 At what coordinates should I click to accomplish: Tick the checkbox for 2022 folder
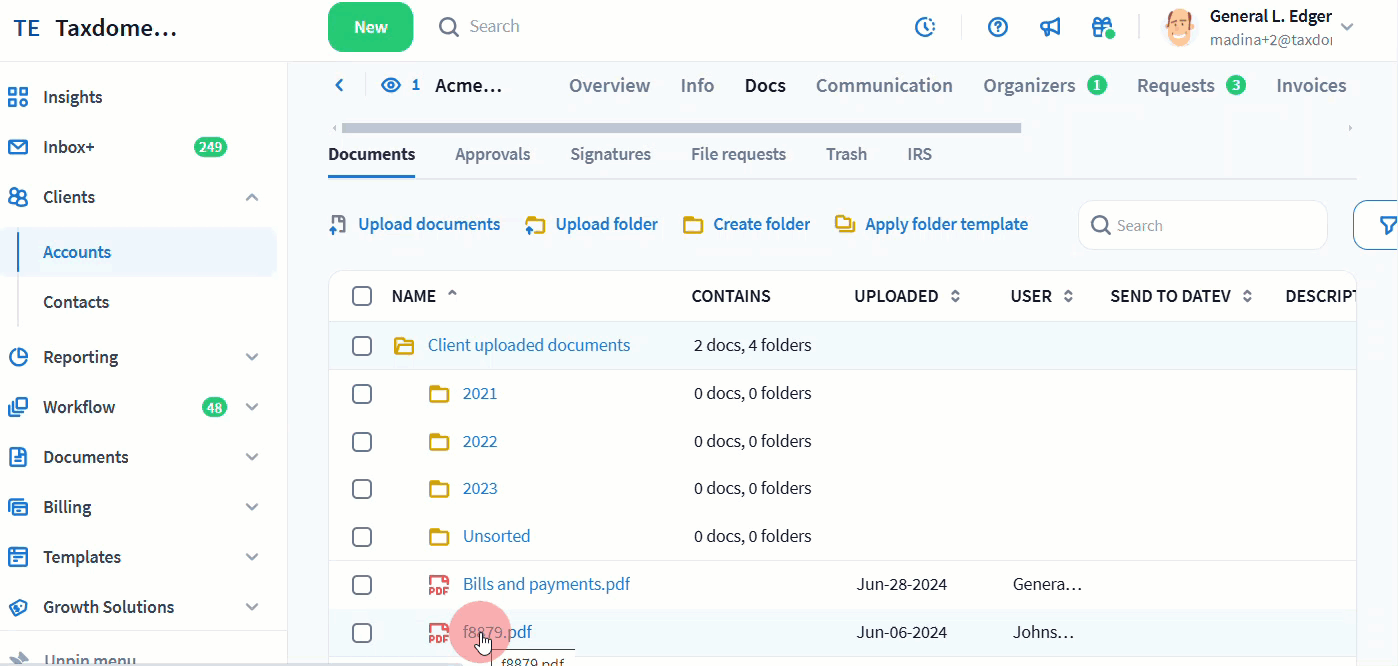pyautogui.click(x=362, y=442)
